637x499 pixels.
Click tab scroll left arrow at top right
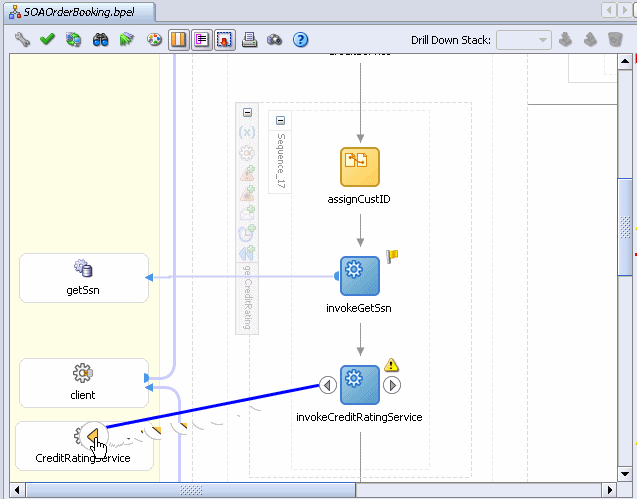[x=609, y=10]
